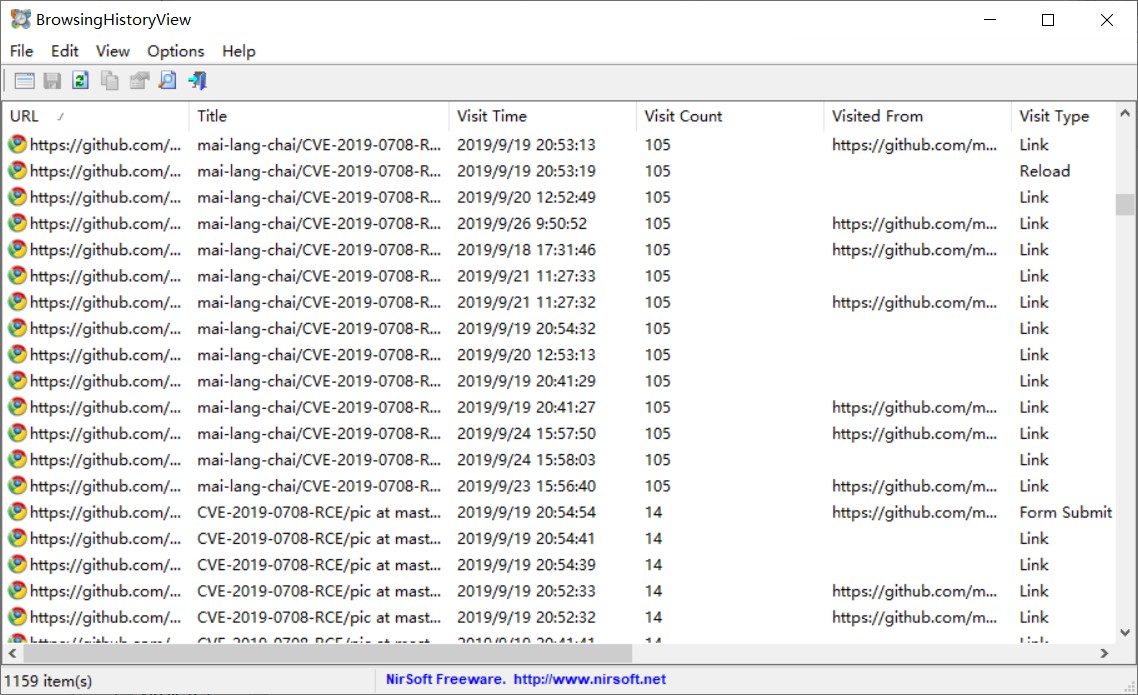Screen dimensions: 1138x695
Task: Click the NirSoft Freeware status bar label
Action: pos(446,679)
